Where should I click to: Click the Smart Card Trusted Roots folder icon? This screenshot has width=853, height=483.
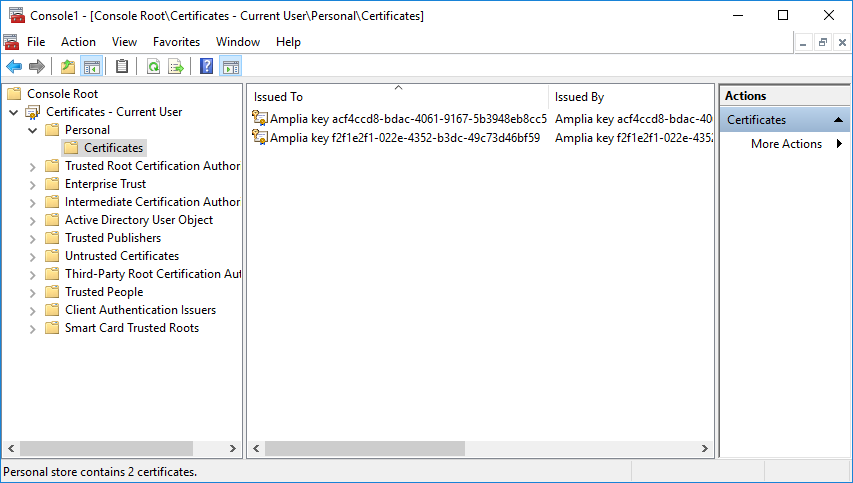(52, 327)
